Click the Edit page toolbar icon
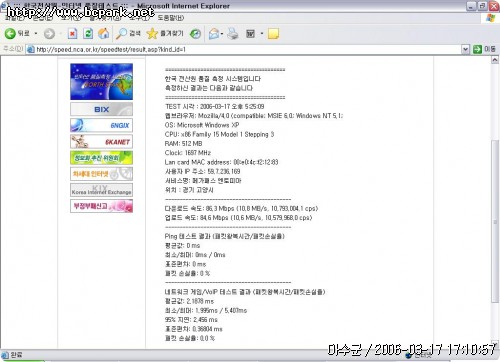The width and height of the screenshot is (500, 362). pyautogui.click(x=250, y=33)
